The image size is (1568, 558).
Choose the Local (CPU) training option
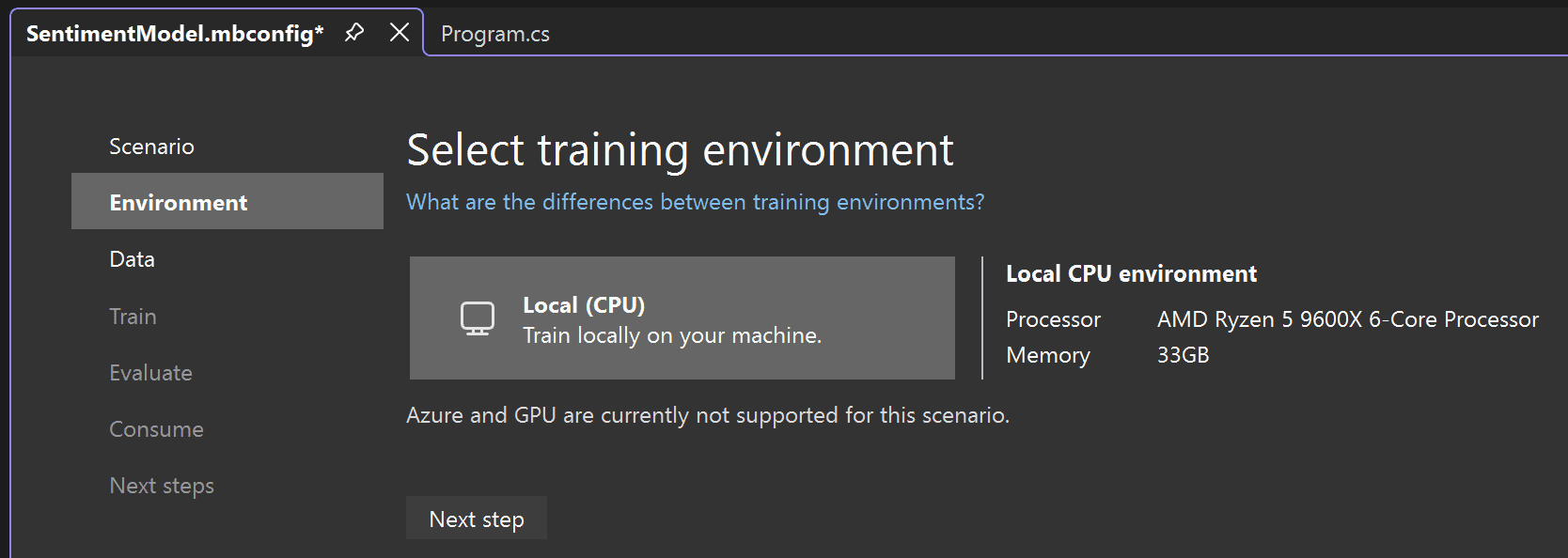tap(682, 318)
